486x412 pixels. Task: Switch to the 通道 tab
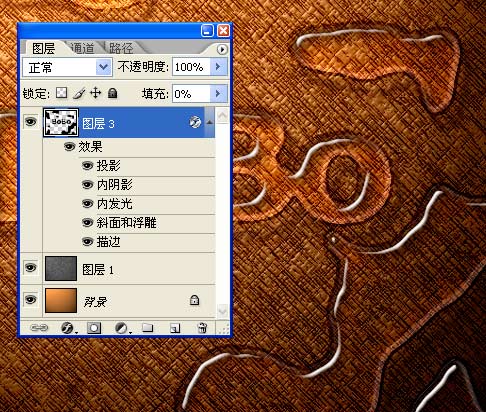[83, 48]
